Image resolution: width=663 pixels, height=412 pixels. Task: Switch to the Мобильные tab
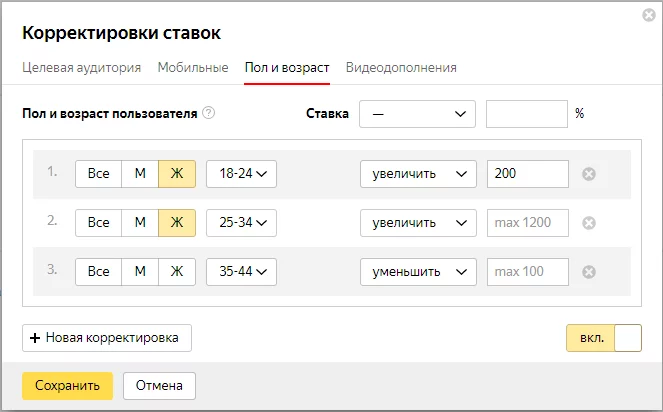193,68
